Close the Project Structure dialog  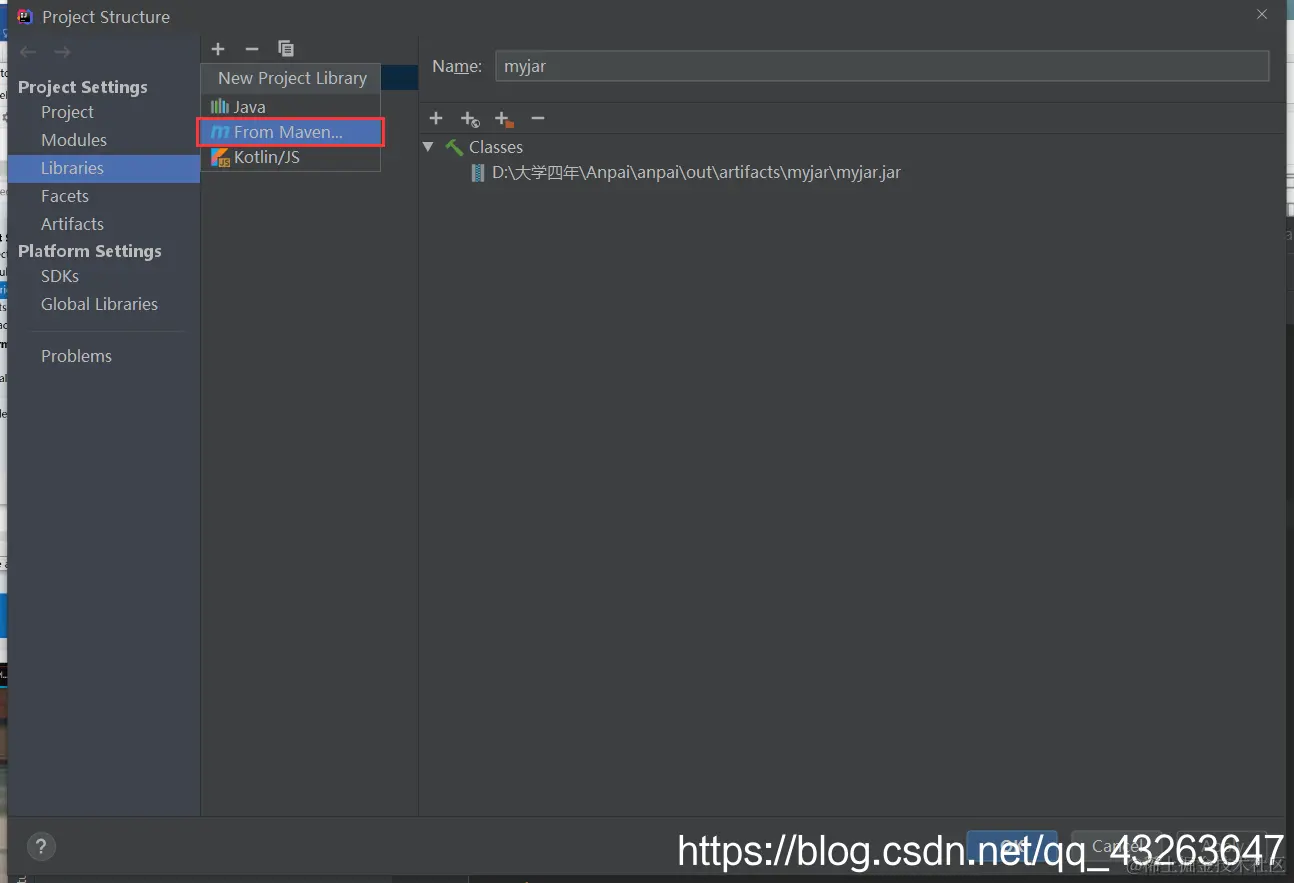point(1262,14)
